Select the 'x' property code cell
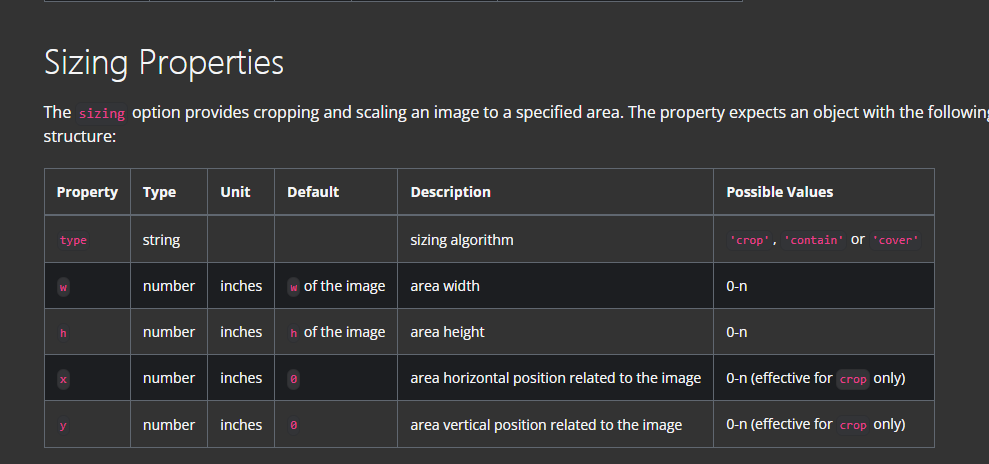 [63, 379]
